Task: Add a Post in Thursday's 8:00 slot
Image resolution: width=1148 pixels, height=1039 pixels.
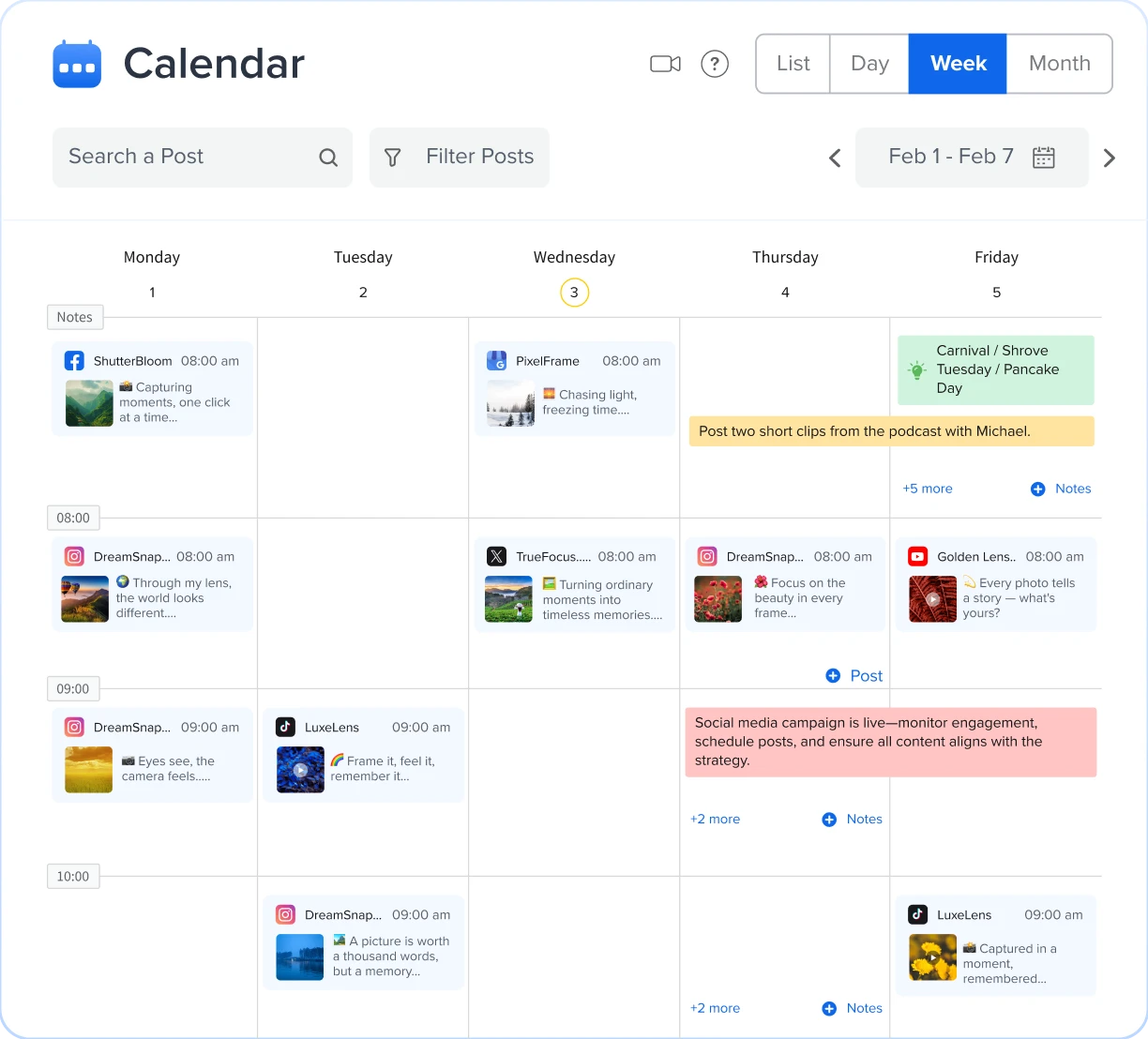Action: coord(853,675)
